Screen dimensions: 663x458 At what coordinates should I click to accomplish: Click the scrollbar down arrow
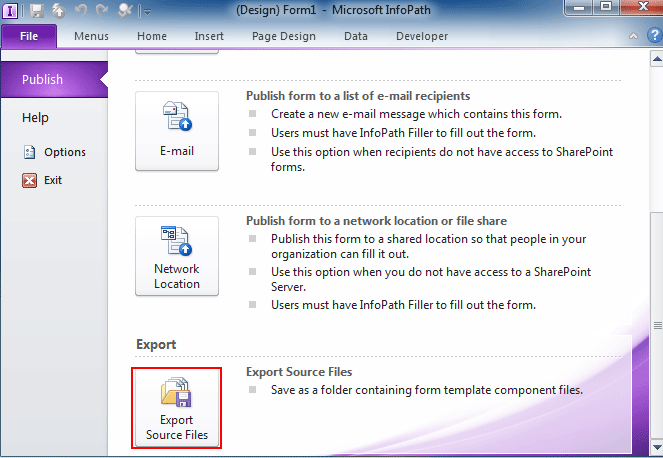[657, 447]
